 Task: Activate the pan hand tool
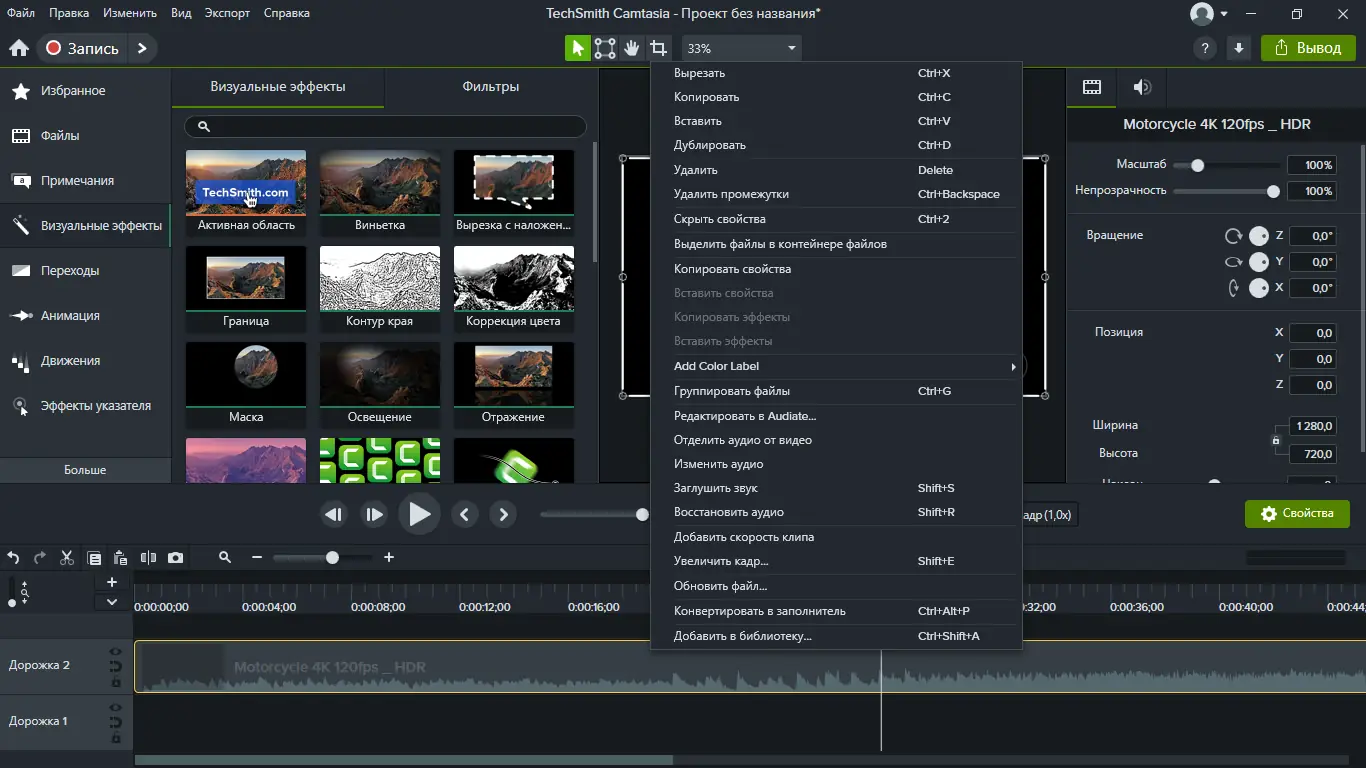pyautogui.click(x=632, y=48)
